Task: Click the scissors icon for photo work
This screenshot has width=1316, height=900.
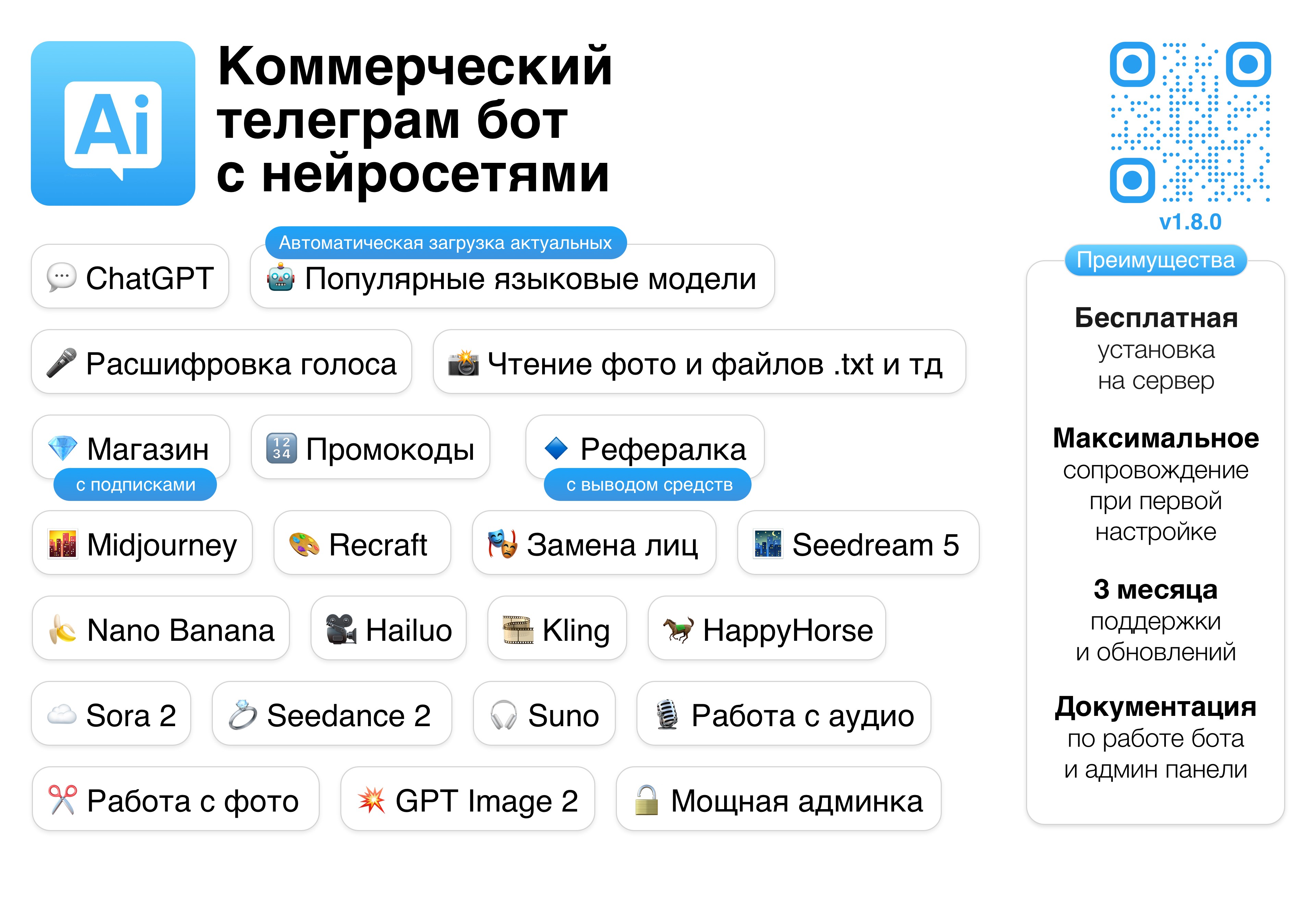Action: tap(62, 800)
